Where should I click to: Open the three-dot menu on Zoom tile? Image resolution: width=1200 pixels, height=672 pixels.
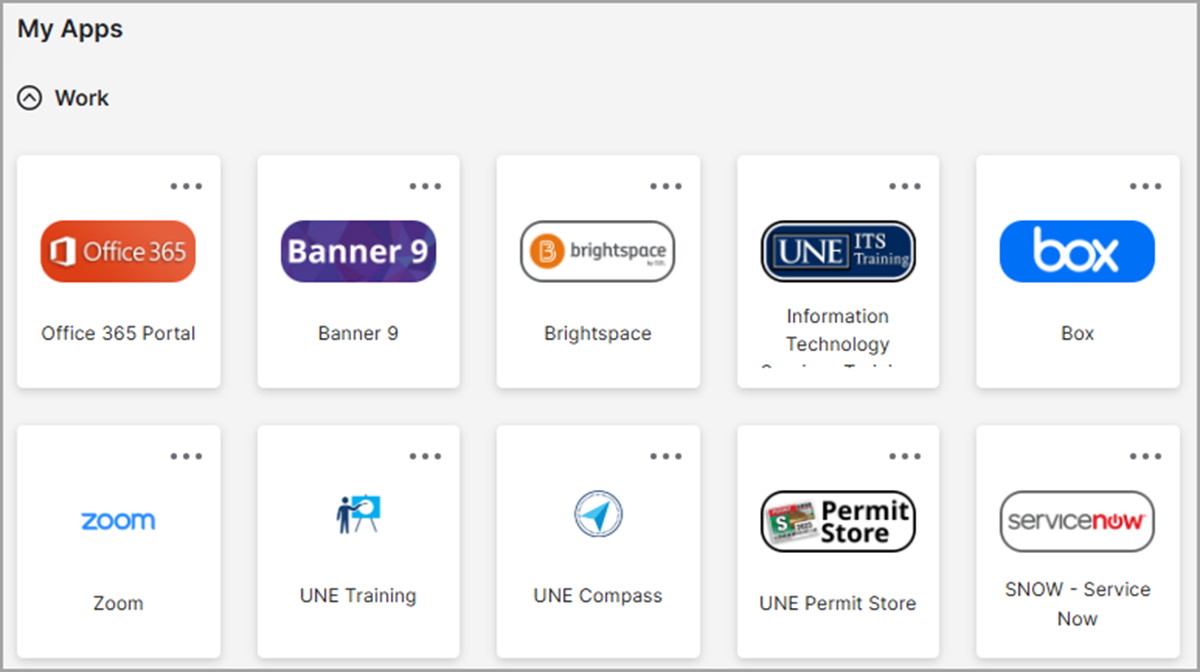point(186,456)
